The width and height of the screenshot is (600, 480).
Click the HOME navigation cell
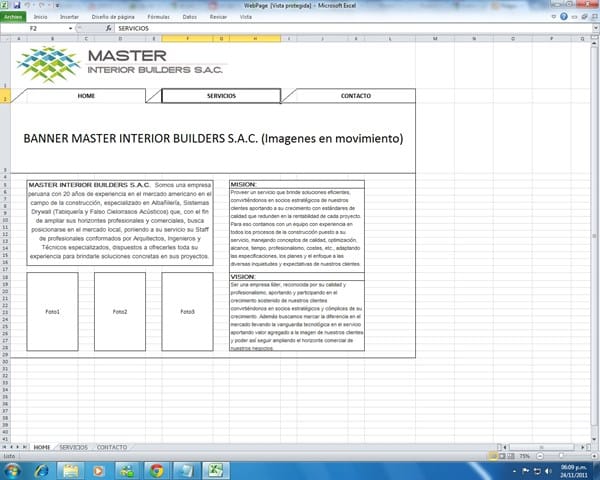pos(86,96)
